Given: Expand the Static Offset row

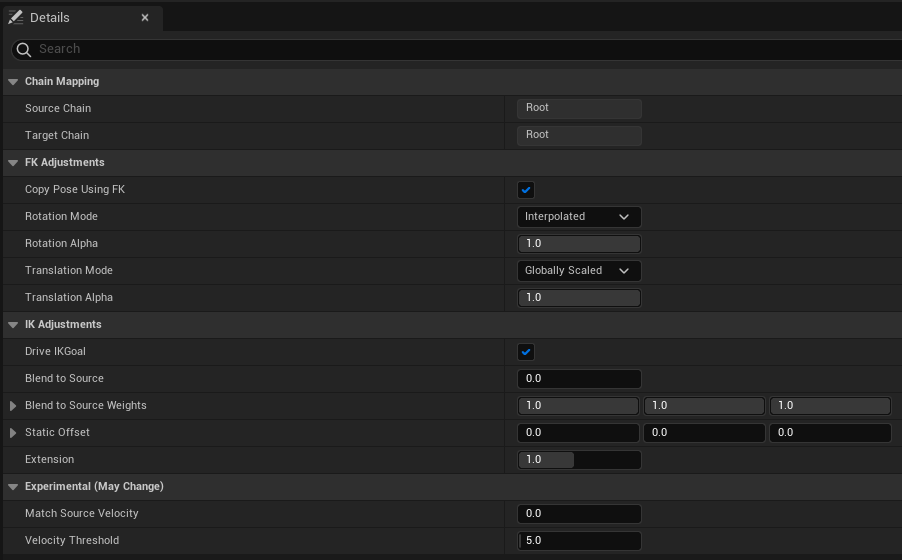Looking at the screenshot, I should click(x=13, y=433).
